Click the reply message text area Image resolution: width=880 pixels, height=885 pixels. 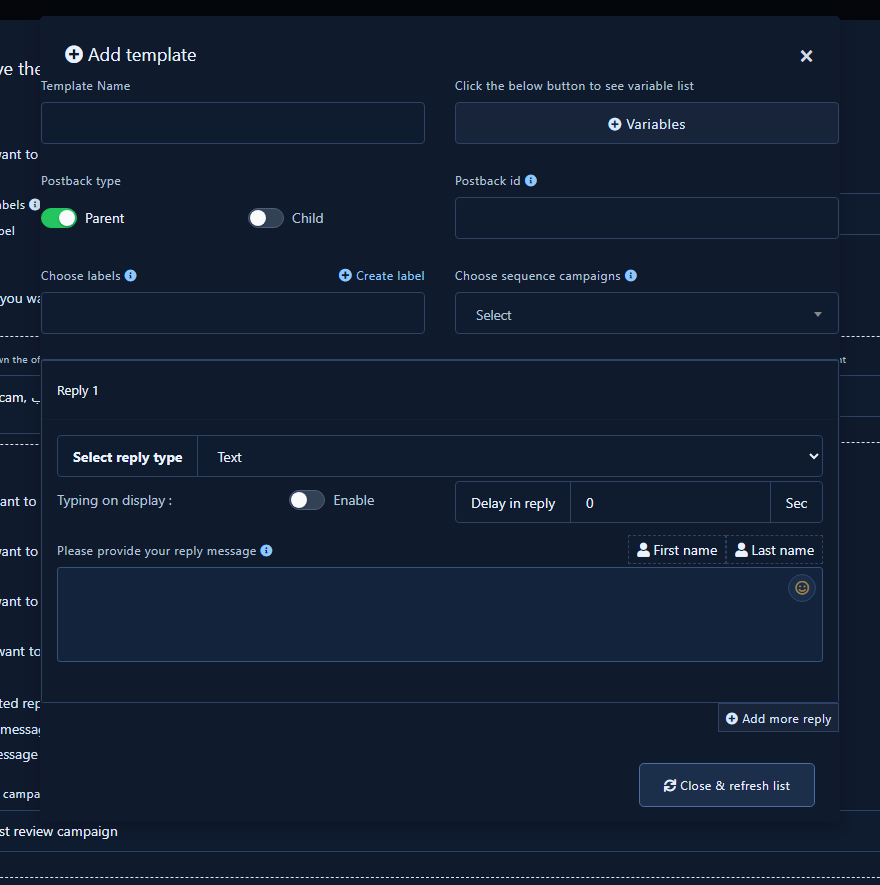440,615
